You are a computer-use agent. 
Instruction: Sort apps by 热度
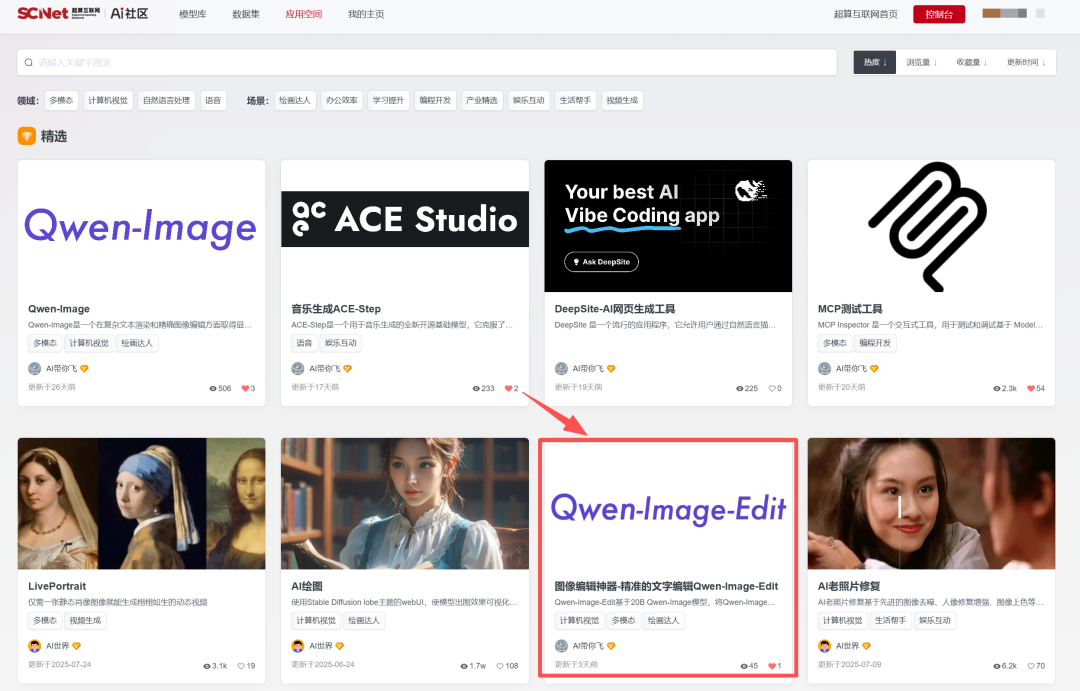click(x=875, y=63)
